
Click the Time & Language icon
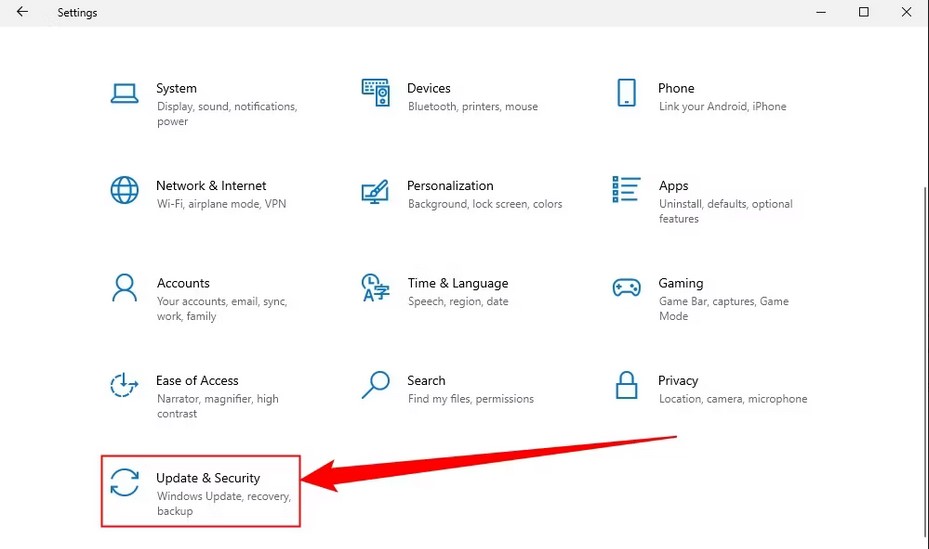pyautogui.click(x=376, y=287)
